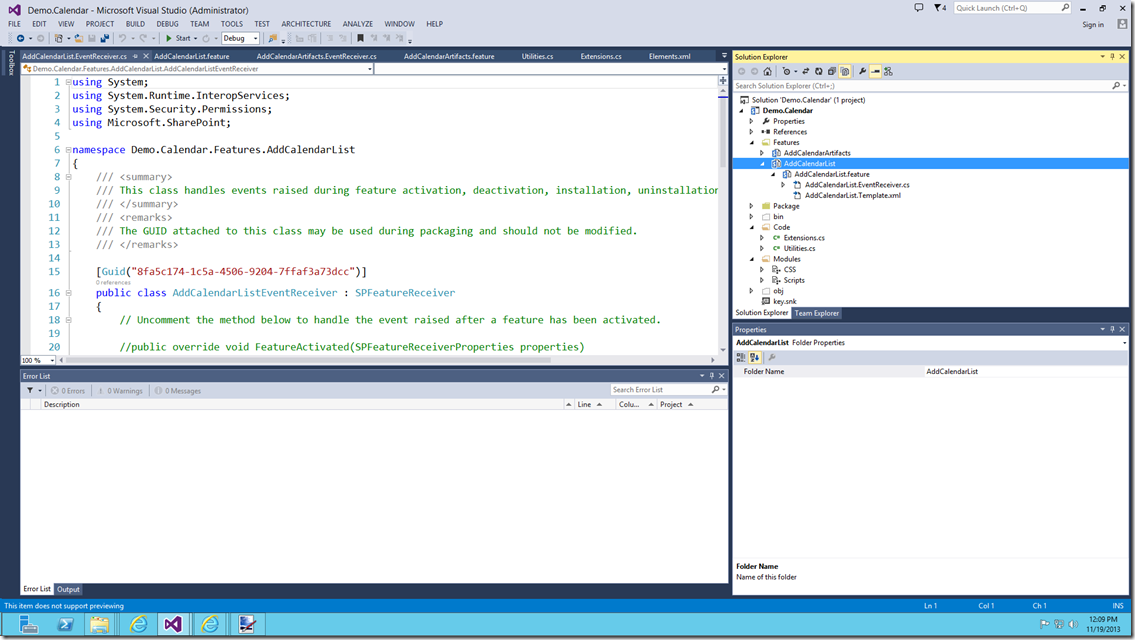Toggle a bookmark with the bookmark icon
This screenshot has height=640, width=1135.
(360, 38)
